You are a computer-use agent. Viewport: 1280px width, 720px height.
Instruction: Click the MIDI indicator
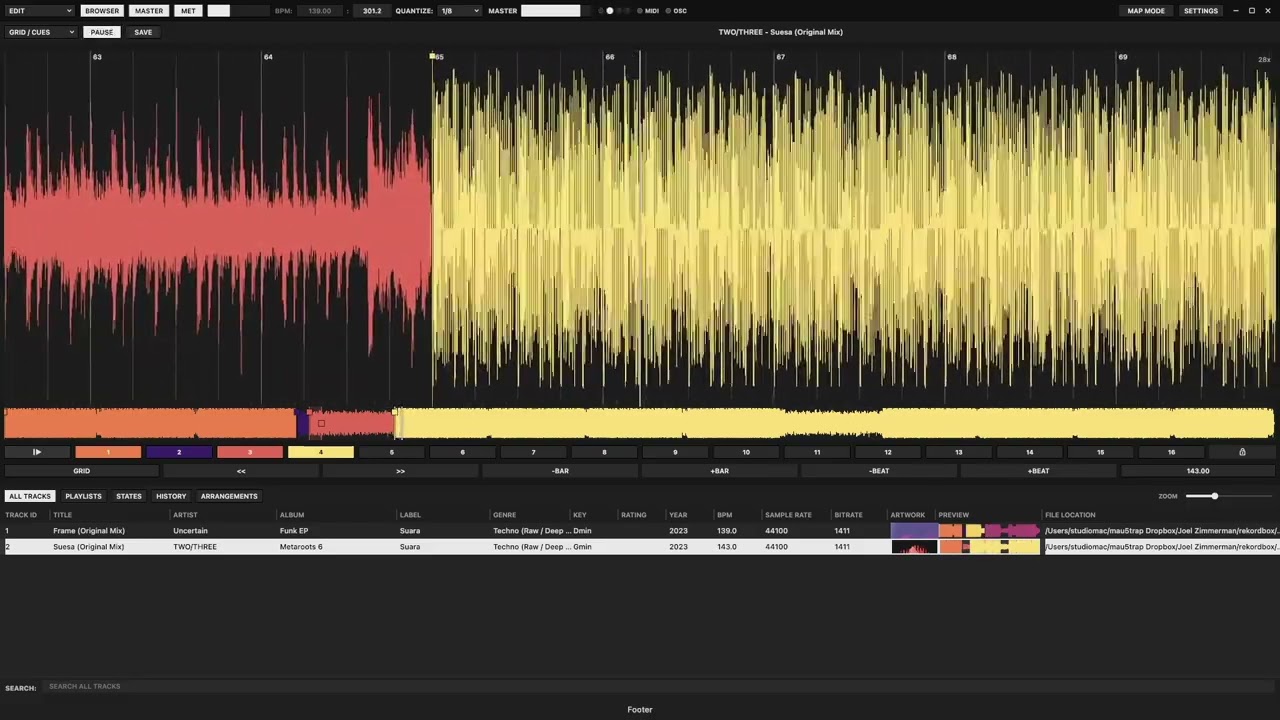[648, 11]
